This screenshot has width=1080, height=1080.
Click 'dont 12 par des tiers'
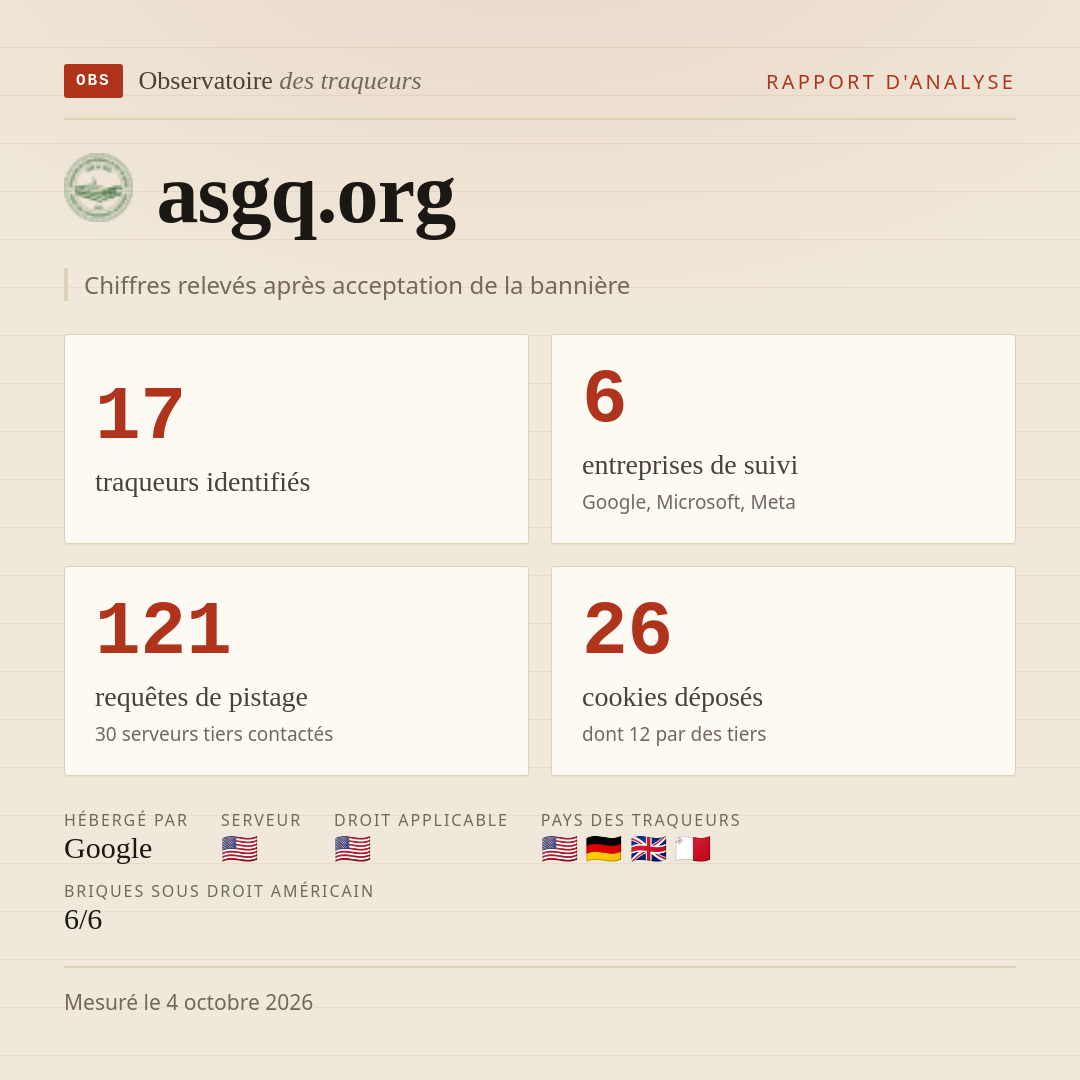pos(674,734)
